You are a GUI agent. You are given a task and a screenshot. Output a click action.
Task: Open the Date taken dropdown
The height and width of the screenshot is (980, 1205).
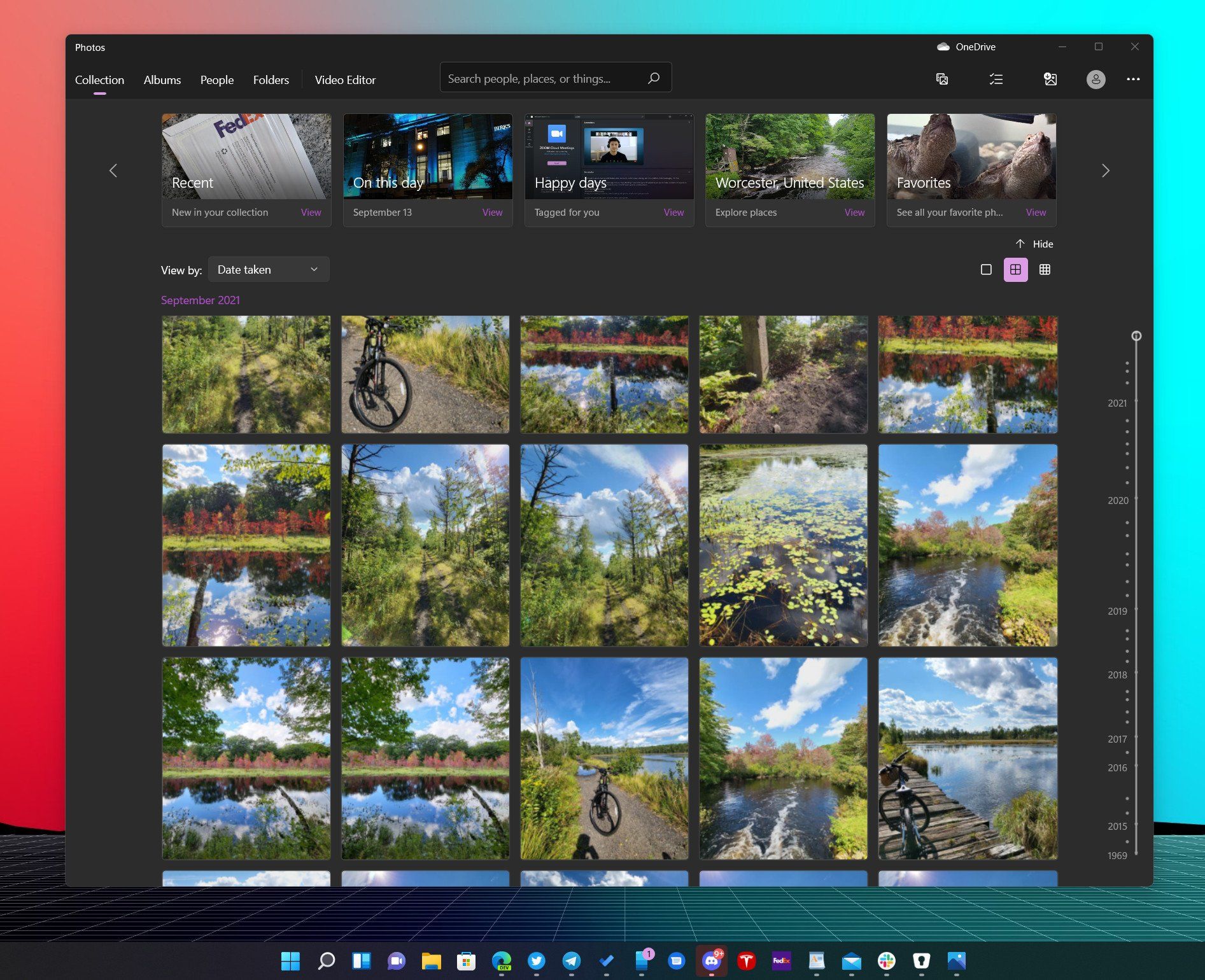[x=268, y=269]
